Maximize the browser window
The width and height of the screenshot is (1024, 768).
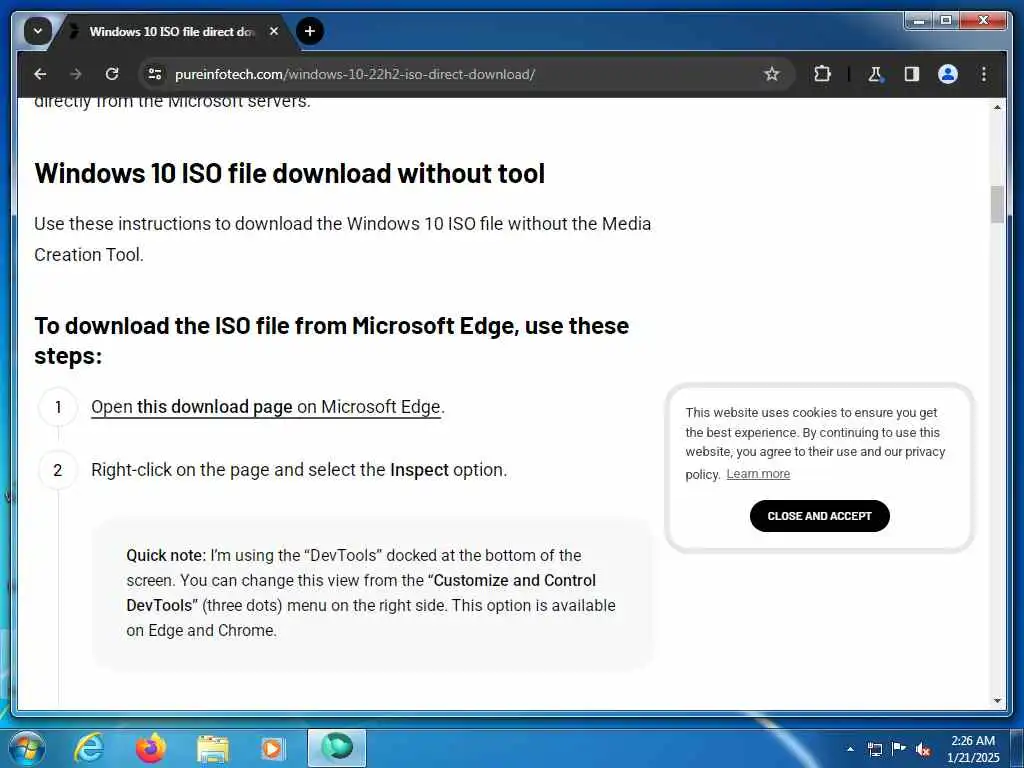pos(945,21)
